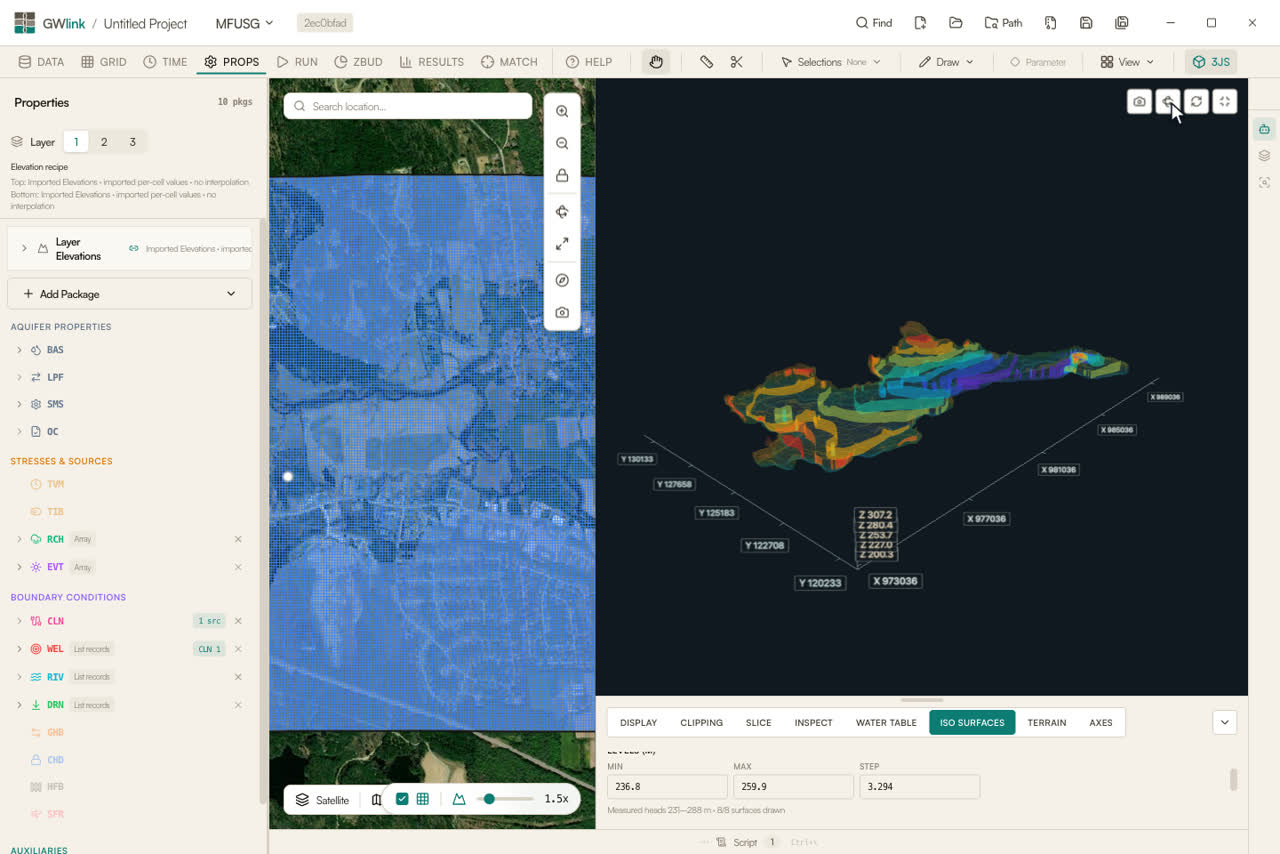The image size is (1280, 854).
Task: Select layer 3
Action: coord(132,142)
